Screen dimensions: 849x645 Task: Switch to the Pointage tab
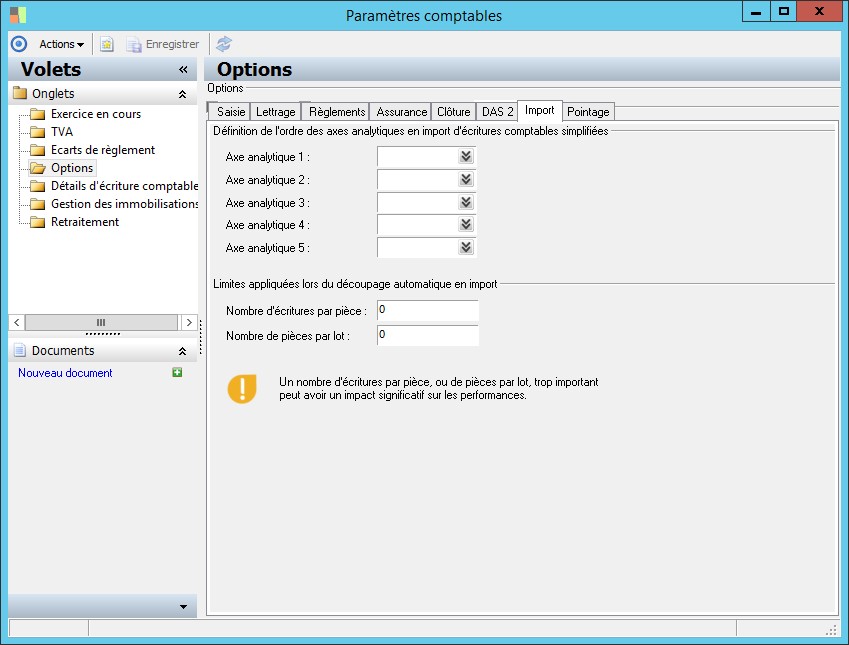[x=588, y=112]
